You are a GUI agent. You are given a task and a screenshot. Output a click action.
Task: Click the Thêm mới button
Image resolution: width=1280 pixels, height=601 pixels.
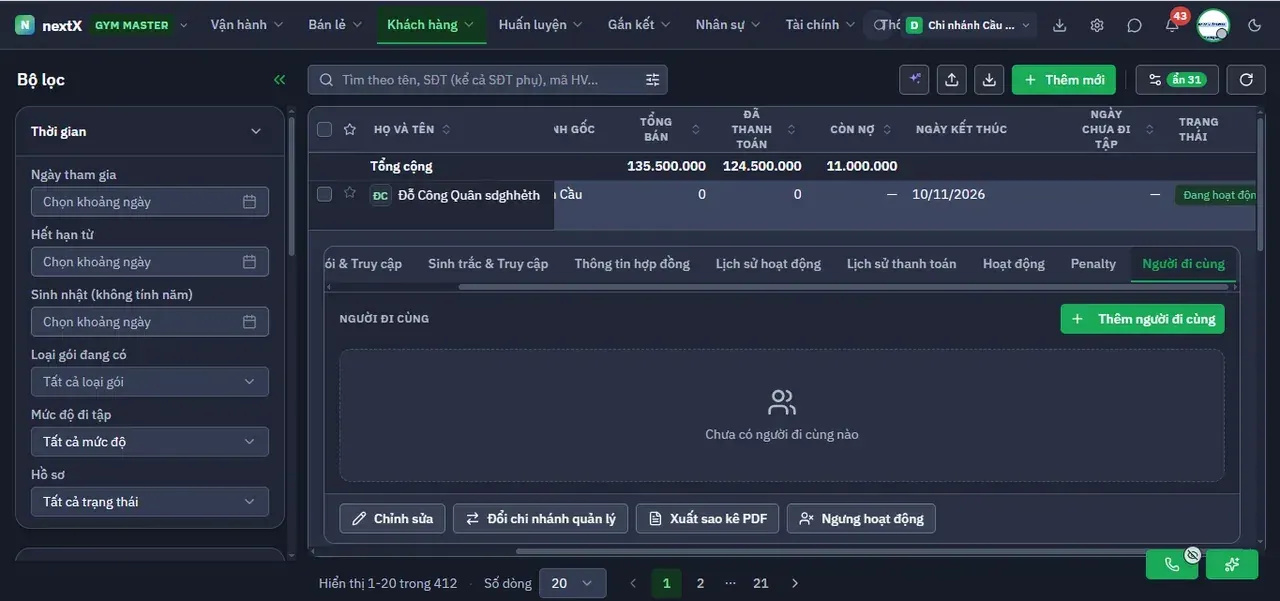point(1064,80)
